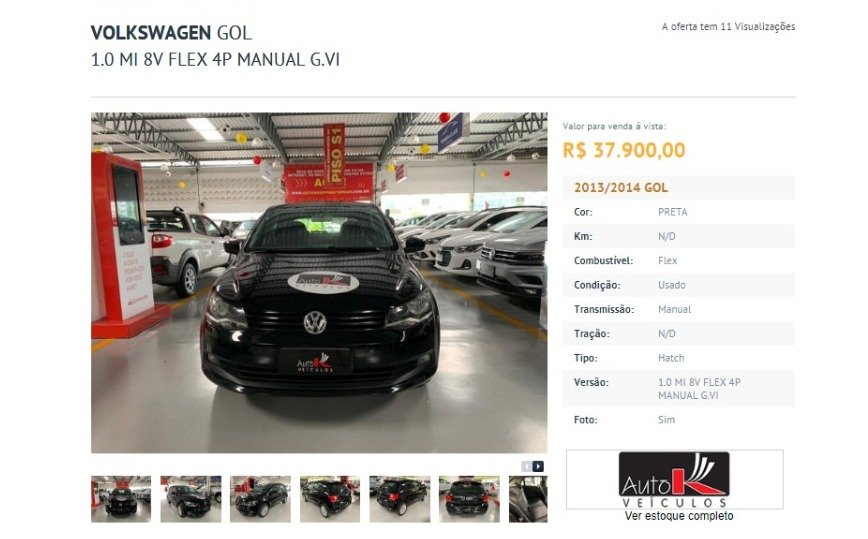Open the interior seat thumbnail
The height and width of the screenshot is (539, 868).
tap(528, 499)
